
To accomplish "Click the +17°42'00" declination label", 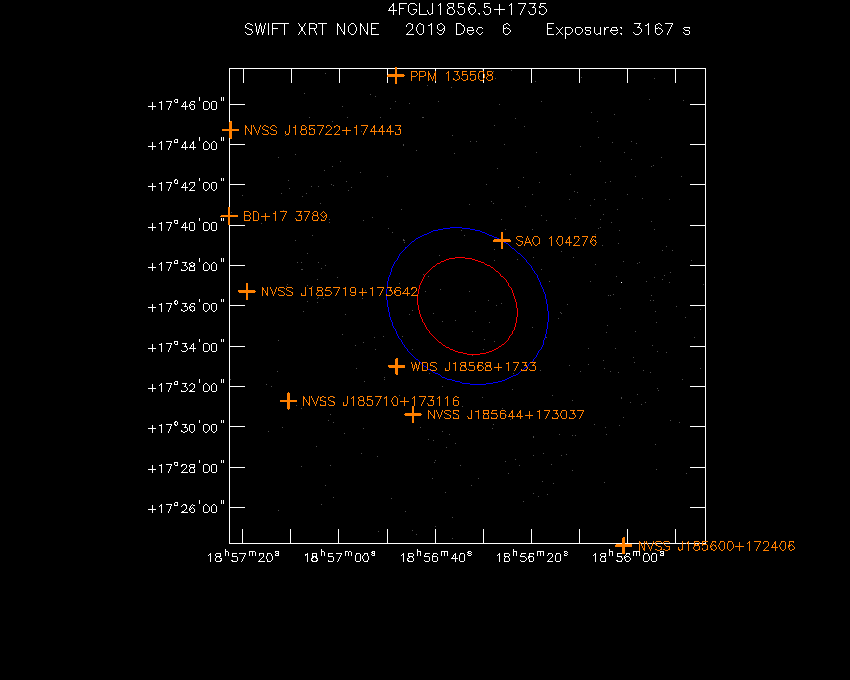I will 186,186.
